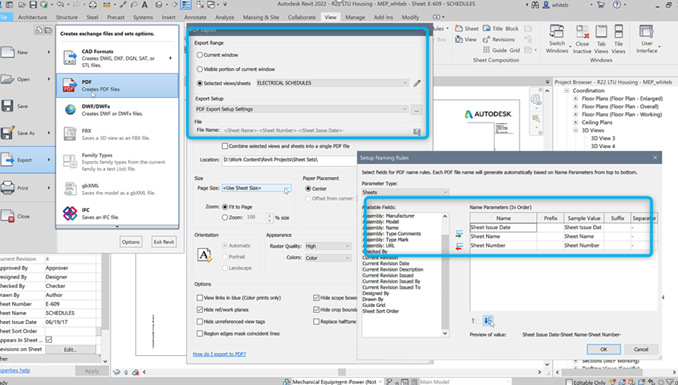Open the Raster Quality dropdown
The width and height of the screenshot is (678, 385).
(x=328, y=246)
